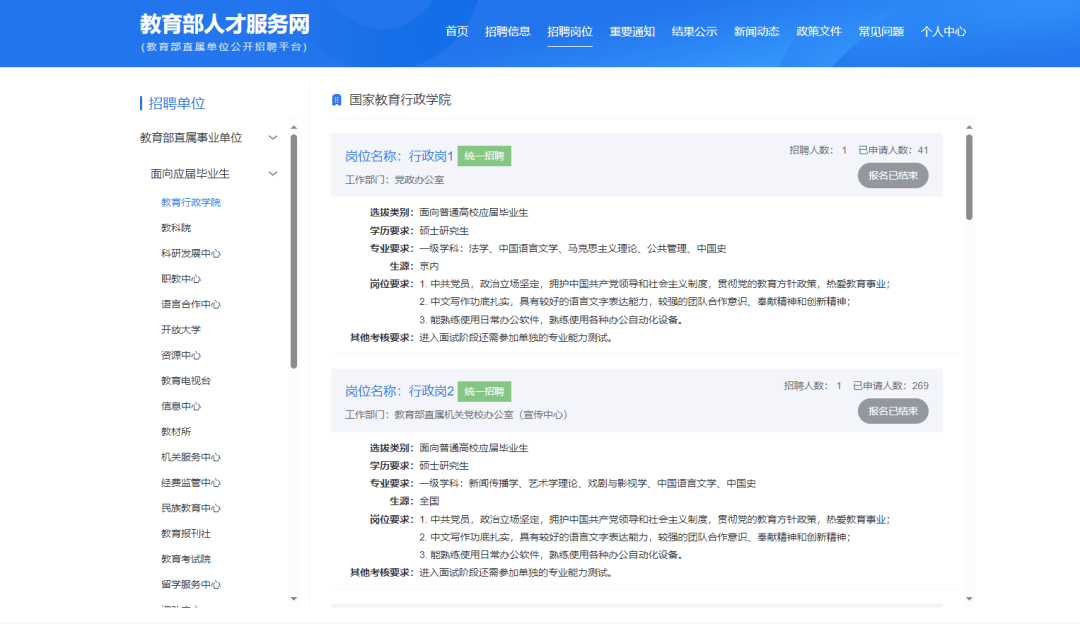The width and height of the screenshot is (1080, 624).
Task: Choose 民族教育中心 from the list
Action: (x=191, y=508)
